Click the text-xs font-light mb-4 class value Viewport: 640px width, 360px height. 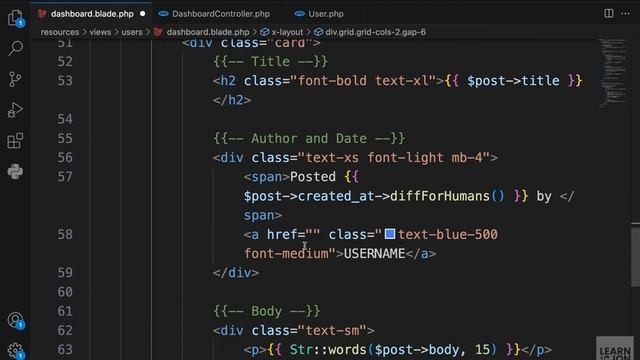pyautogui.click(x=394, y=158)
